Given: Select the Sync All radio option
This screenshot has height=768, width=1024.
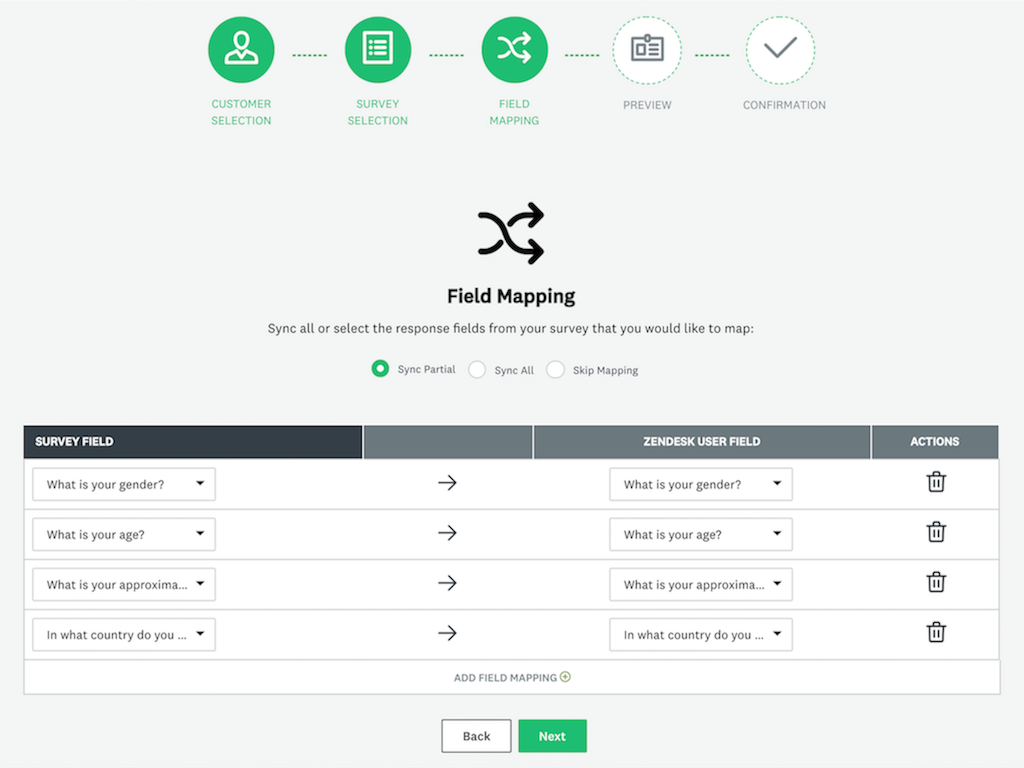Looking at the screenshot, I should tap(477, 370).
